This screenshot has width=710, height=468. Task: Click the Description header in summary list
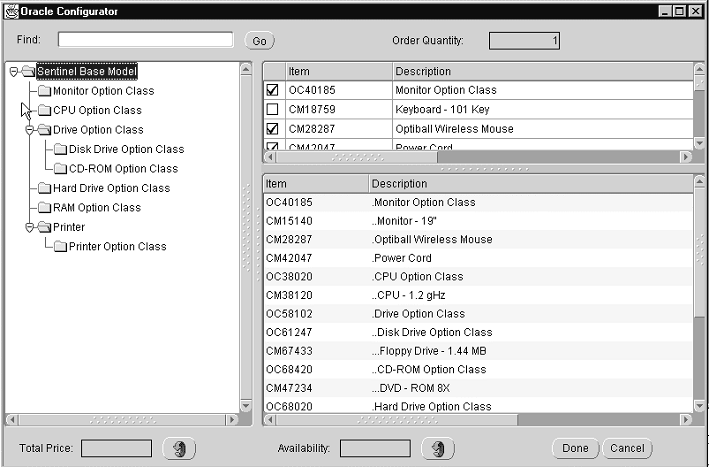pyautogui.click(x=531, y=184)
